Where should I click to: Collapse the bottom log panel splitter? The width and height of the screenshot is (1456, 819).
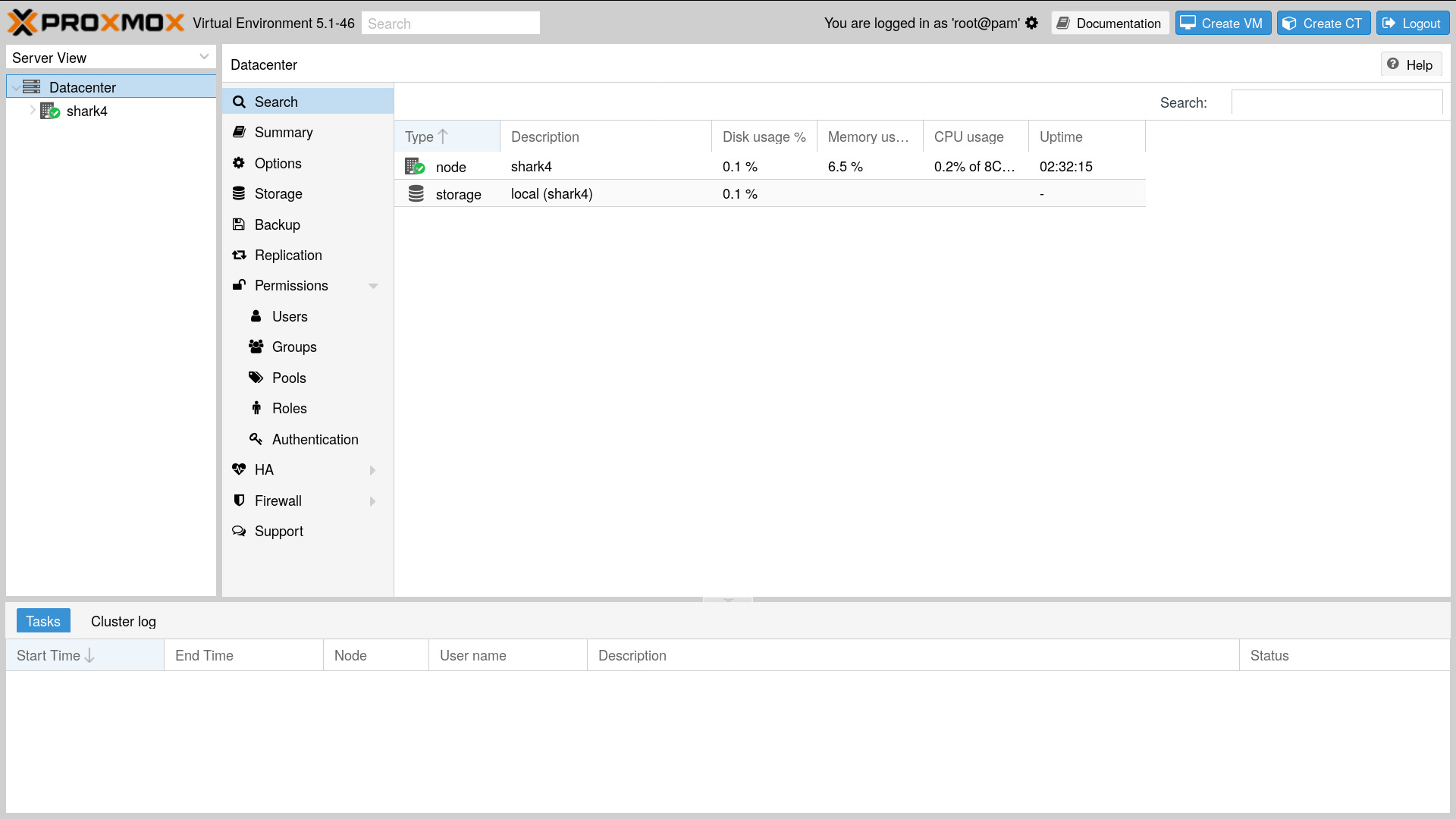[x=728, y=600]
